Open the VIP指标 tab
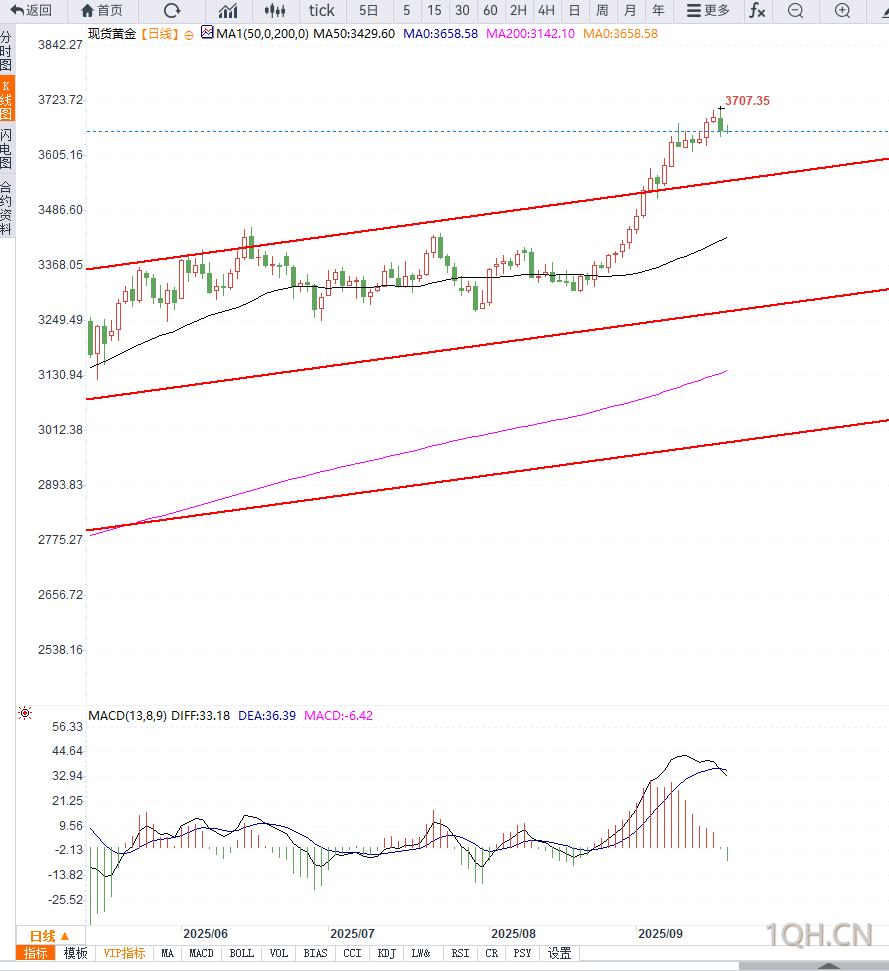Viewport: 889px width, 971px height. (124, 953)
